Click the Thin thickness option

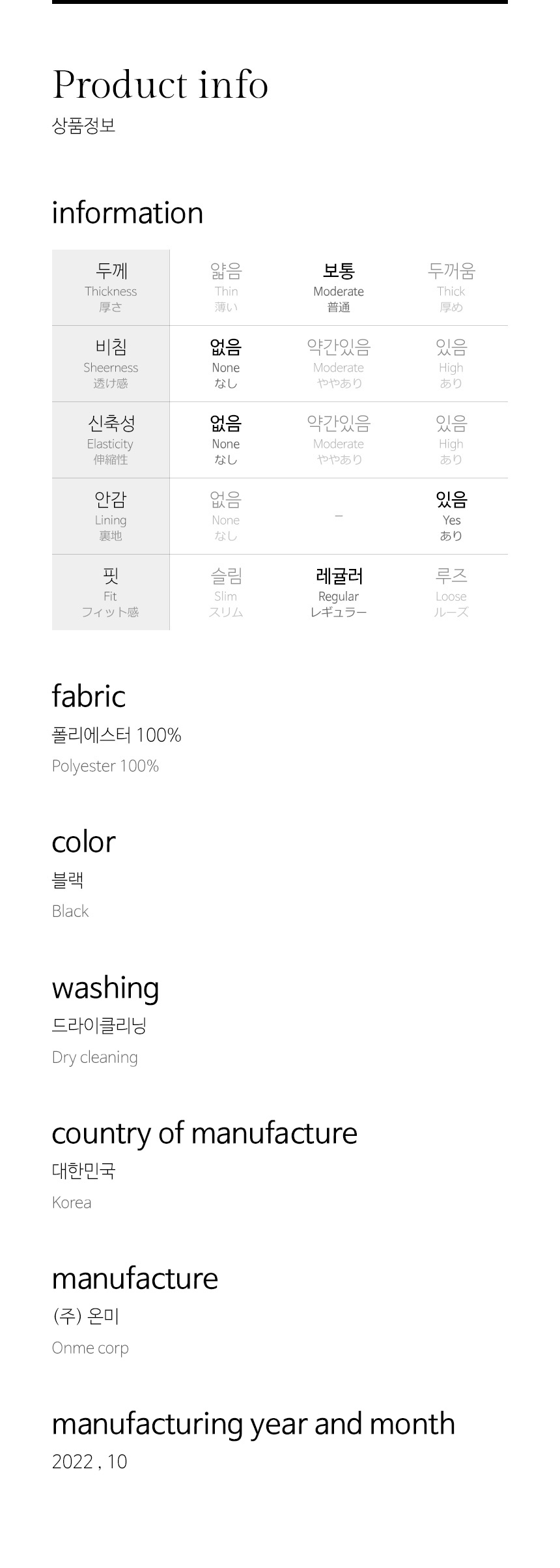pyautogui.click(x=226, y=287)
